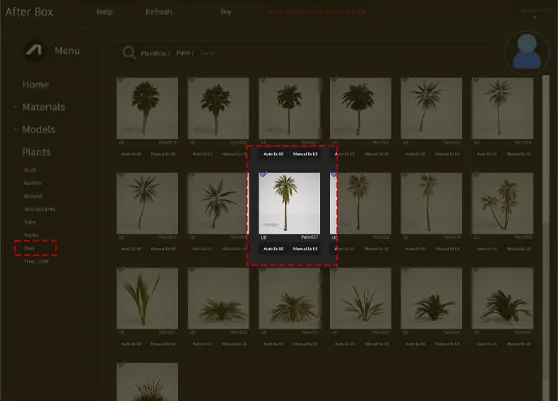
Task: Click Manual Ex UE under Palm027
Action: point(305,249)
